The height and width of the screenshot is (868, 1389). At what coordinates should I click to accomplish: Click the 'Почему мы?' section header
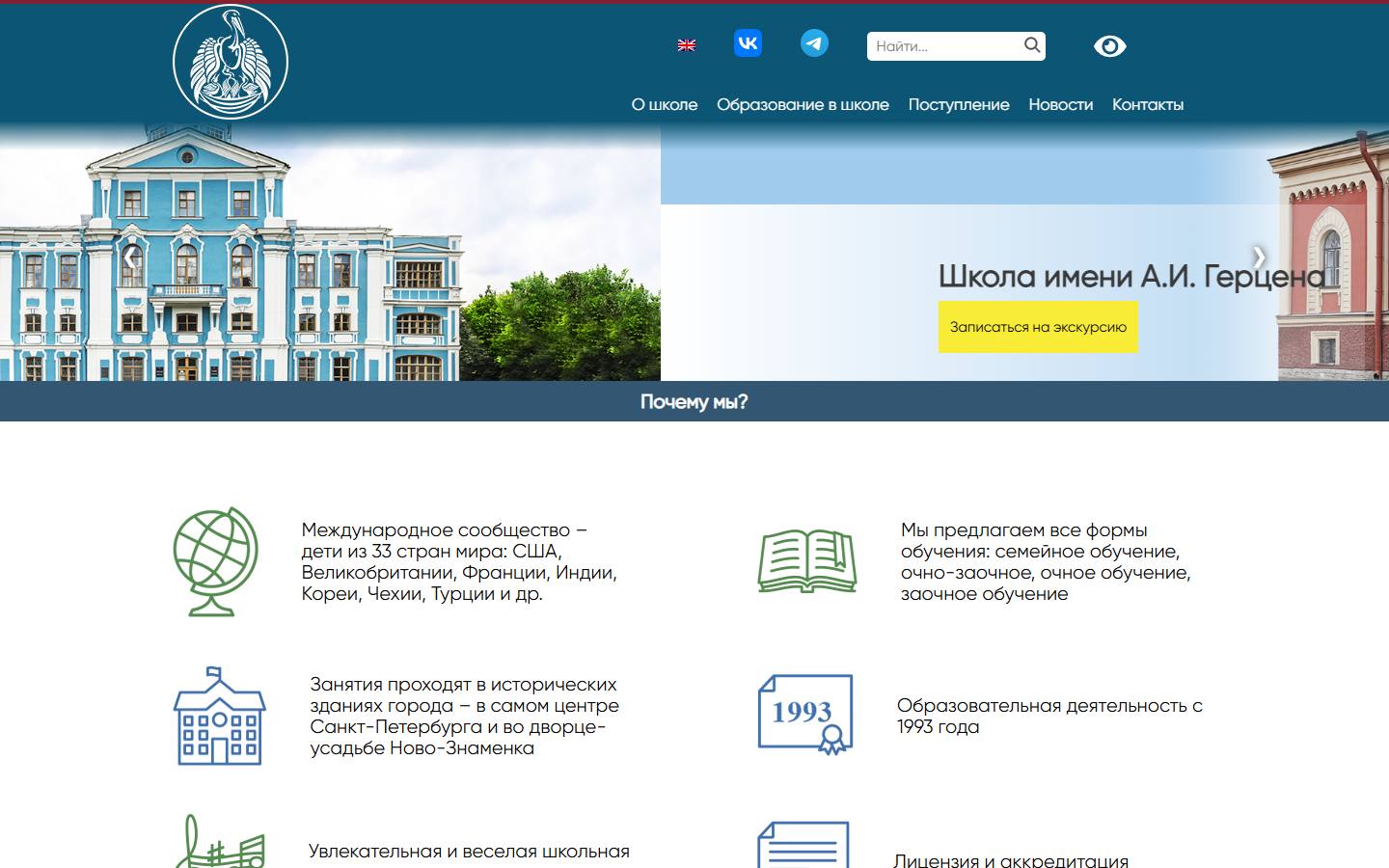[694, 401]
